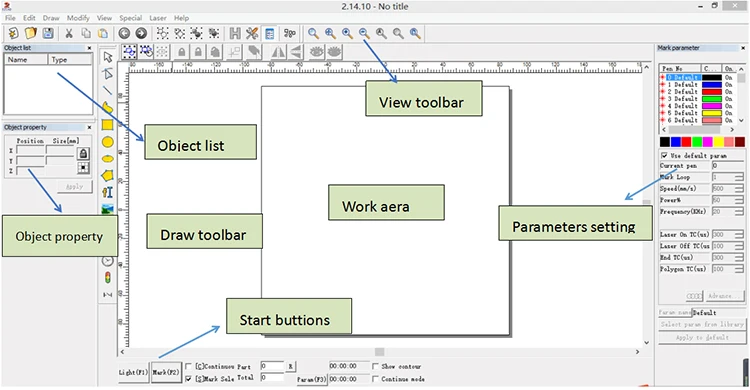Viewport: 750px width, 390px height.
Task: Click the Power% spinner
Action: [739, 200]
